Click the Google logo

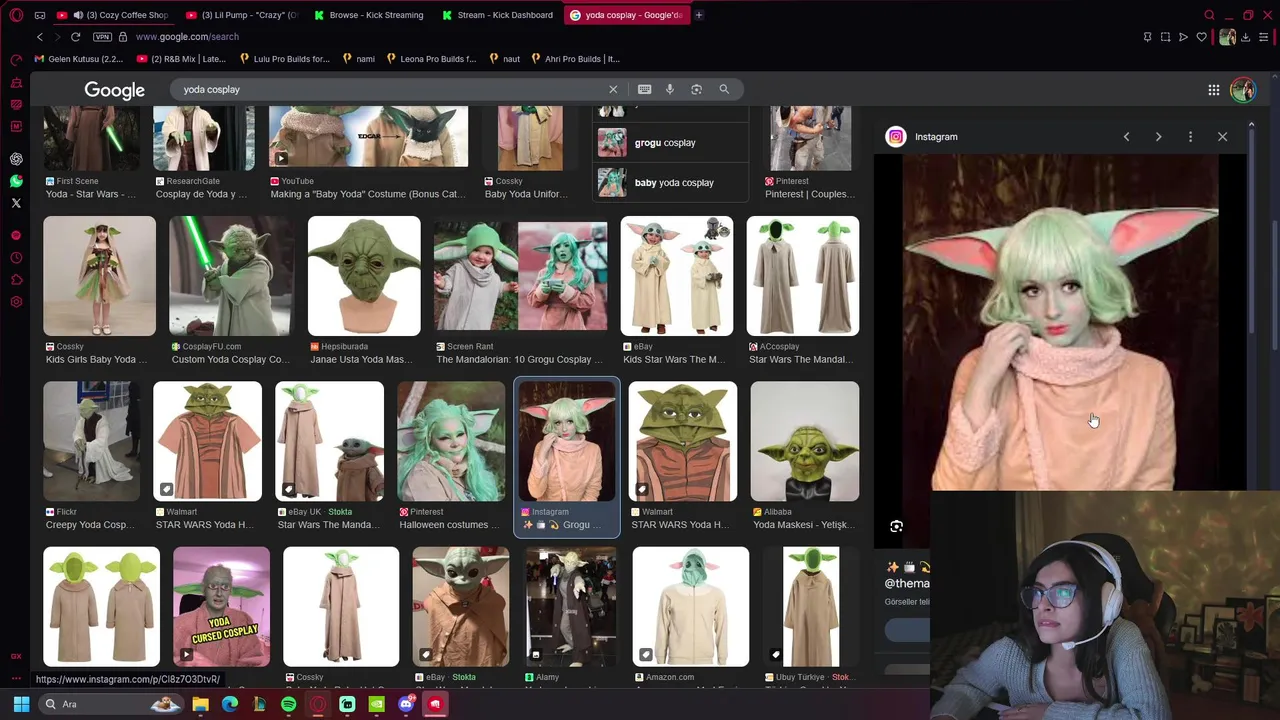coord(114,90)
